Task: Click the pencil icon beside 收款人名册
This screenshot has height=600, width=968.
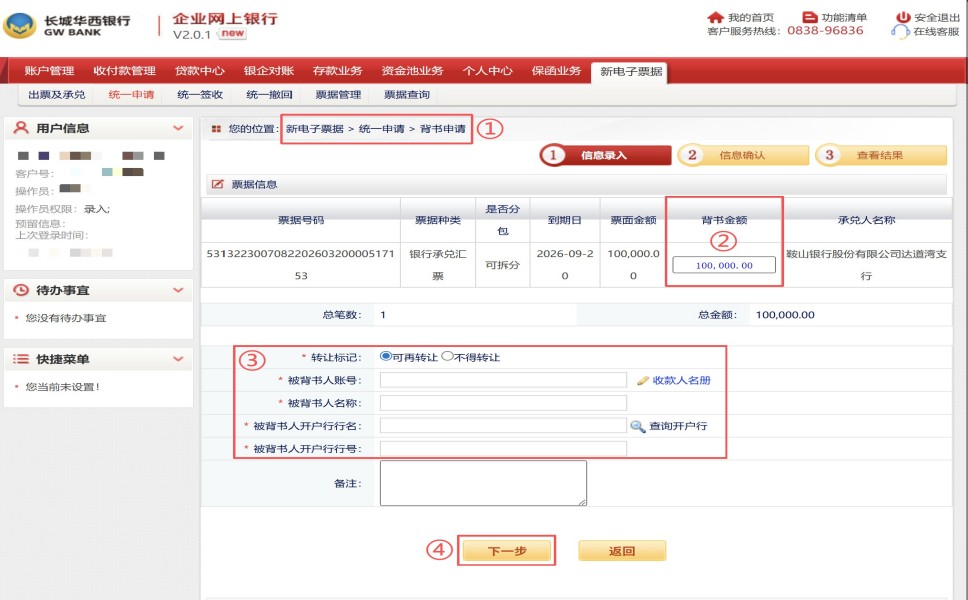Action: [643, 380]
